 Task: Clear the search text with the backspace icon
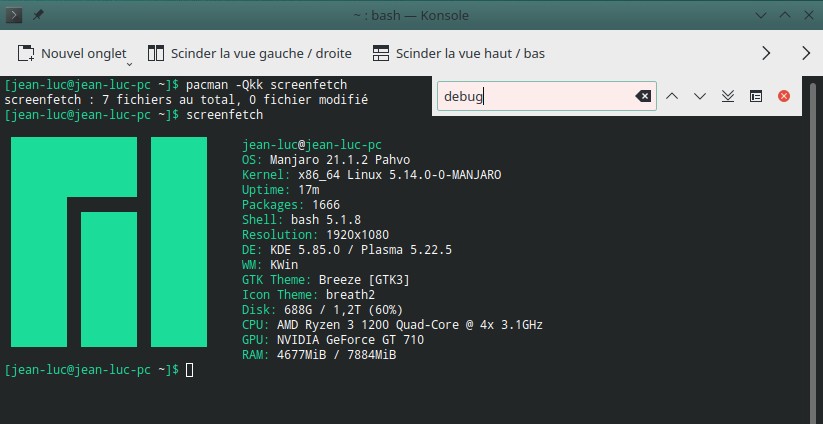pos(643,96)
